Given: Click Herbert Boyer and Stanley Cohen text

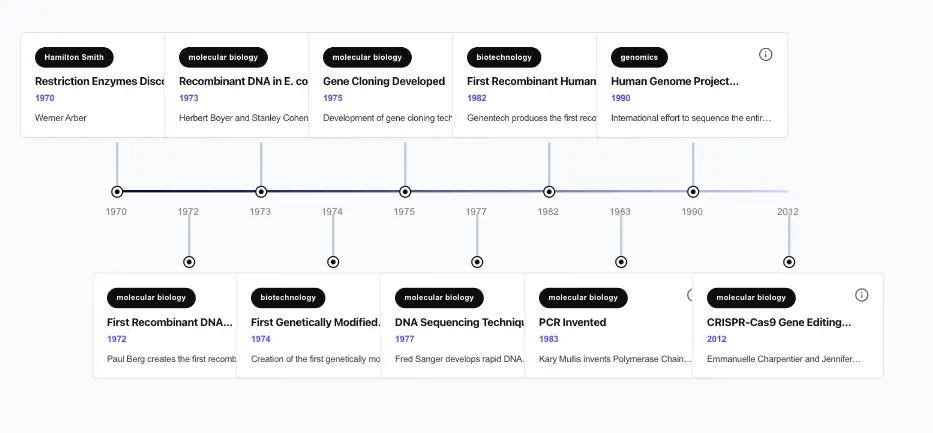Looking at the screenshot, I should click(x=243, y=118).
